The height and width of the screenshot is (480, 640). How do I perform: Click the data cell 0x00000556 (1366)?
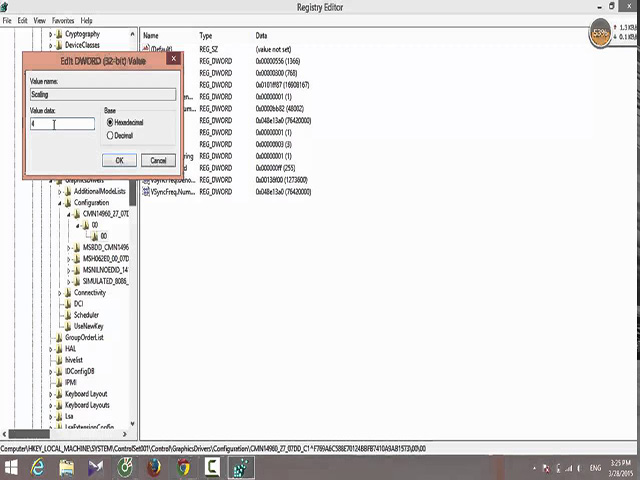coord(278,61)
